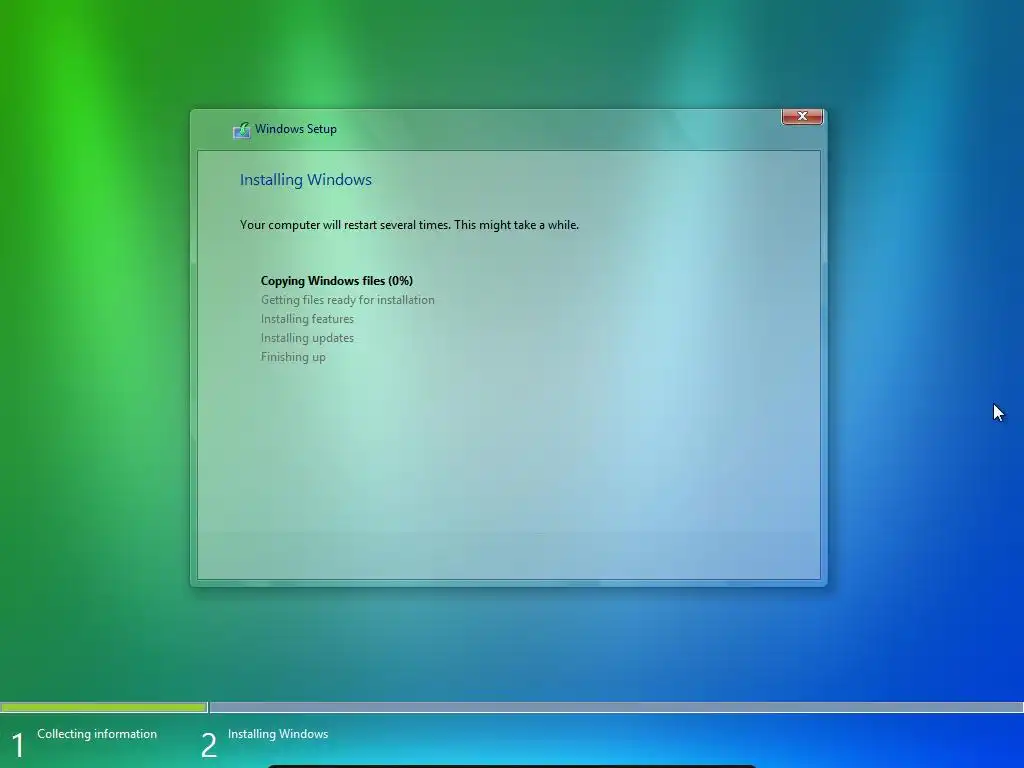Select the Installing updates step
This screenshot has width=1024, height=768.
click(x=307, y=338)
